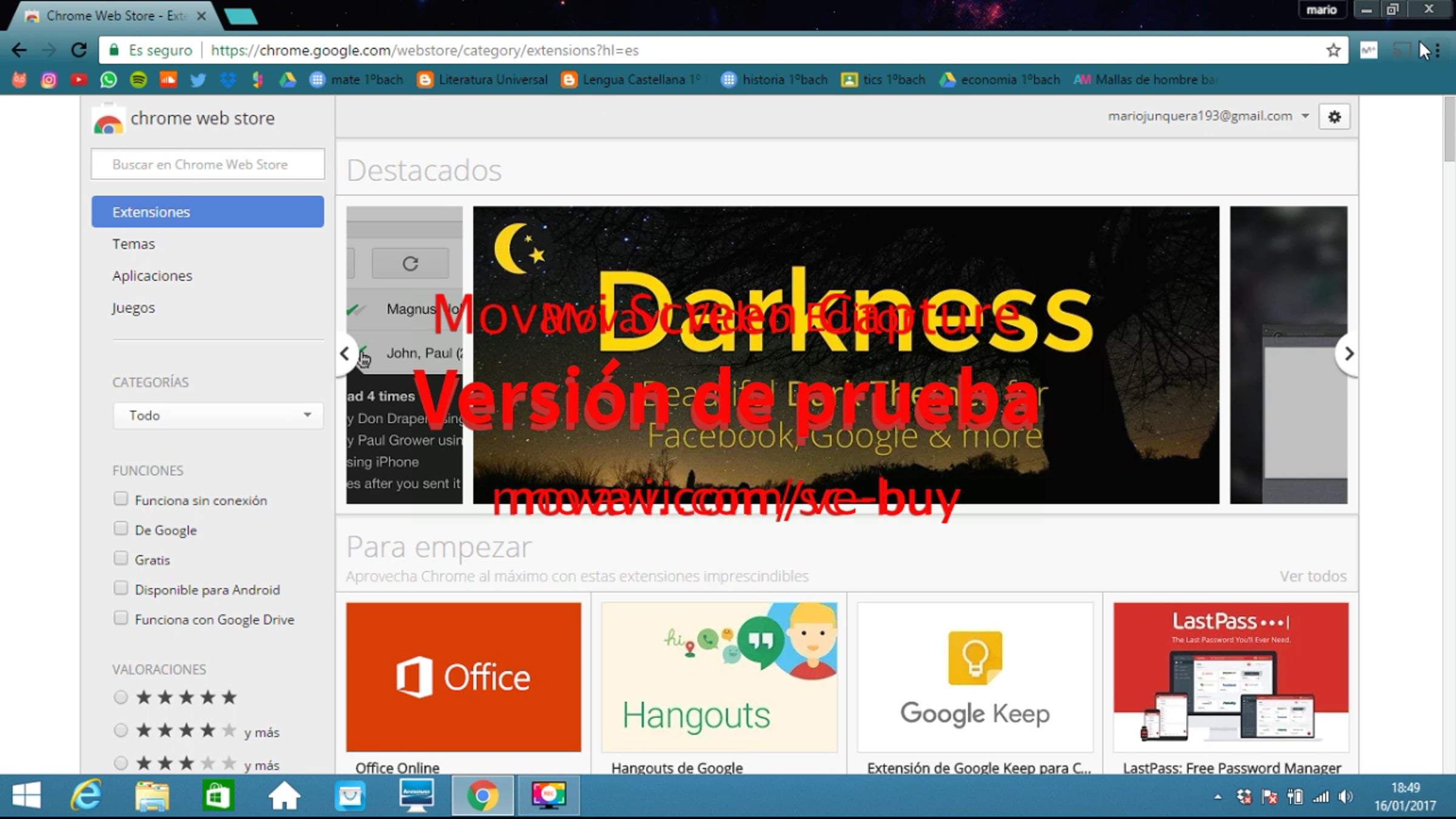Viewport: 1456px width, 819px height.
Task: Show the next featured slide arrow
Action: [x=1348, y=354]
